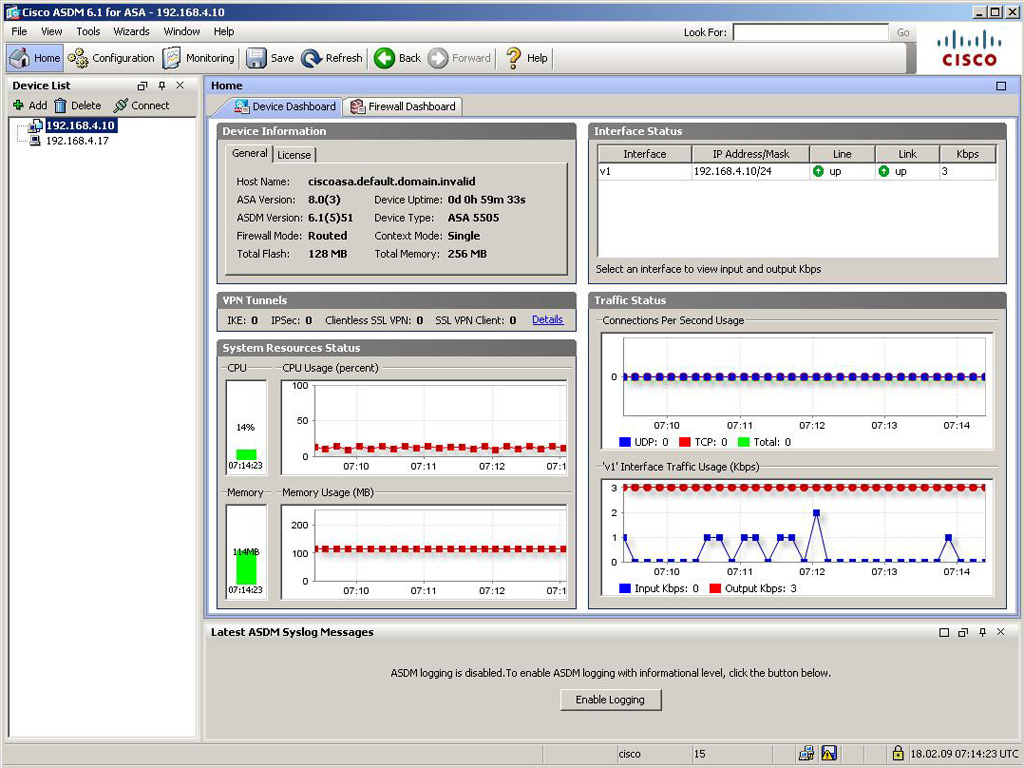This screenshot has height=768, width=1024.
Task: Click the Save floppy disk icon
Action: [256, 58]
